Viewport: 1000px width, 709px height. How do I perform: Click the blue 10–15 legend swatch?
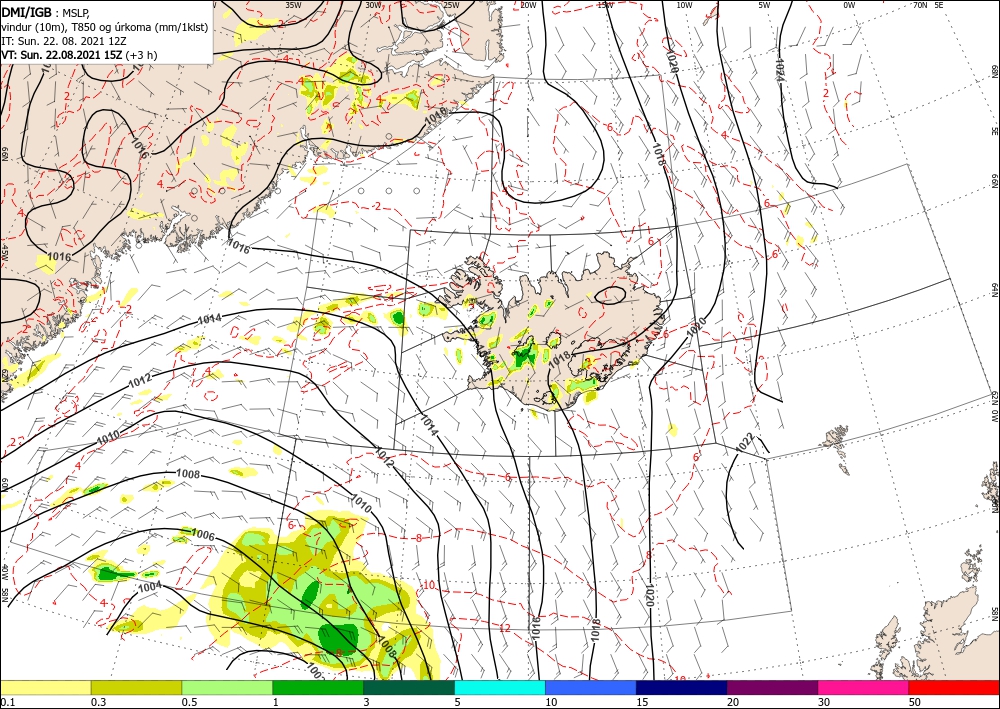(x=591, y=687)
